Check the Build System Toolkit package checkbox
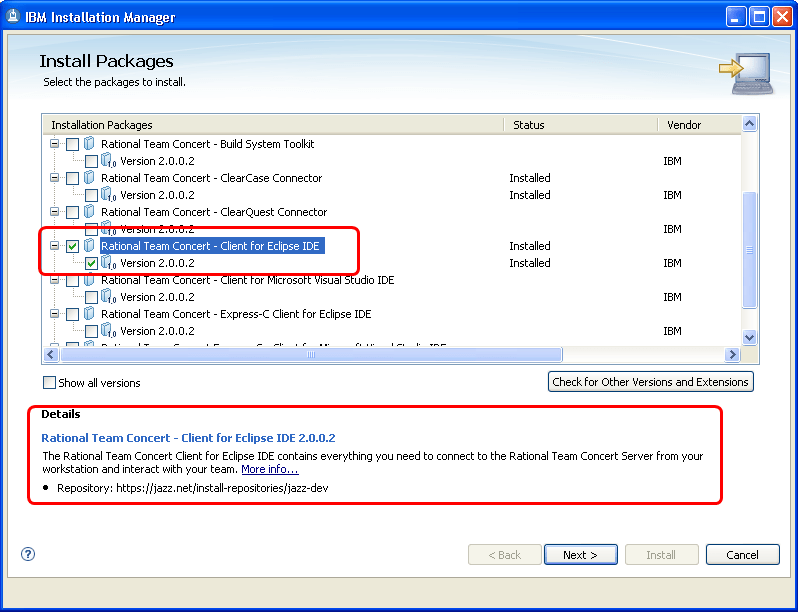 click(72, 144)
